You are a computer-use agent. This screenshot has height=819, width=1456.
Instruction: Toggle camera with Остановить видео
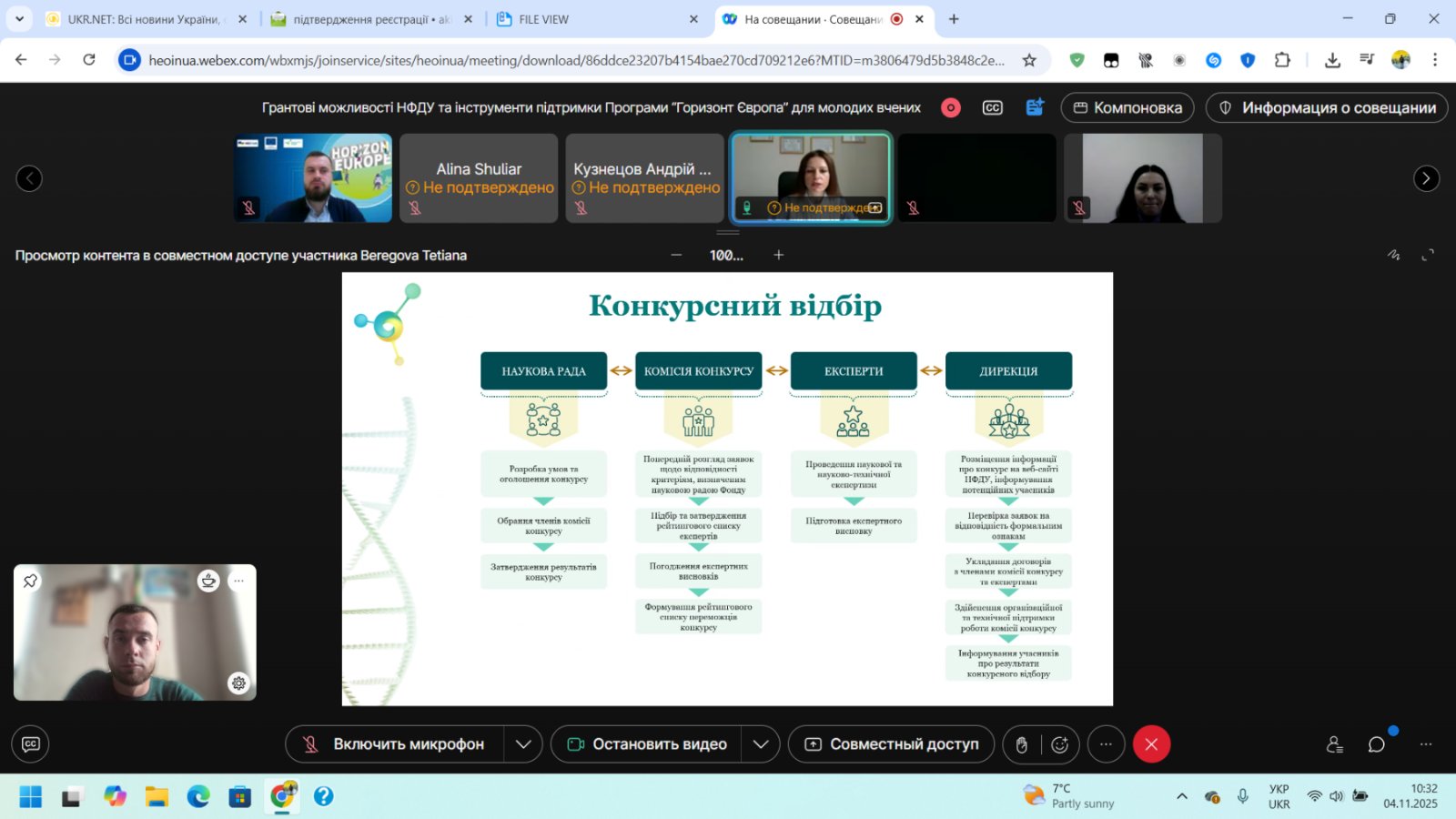click(647, 744)
